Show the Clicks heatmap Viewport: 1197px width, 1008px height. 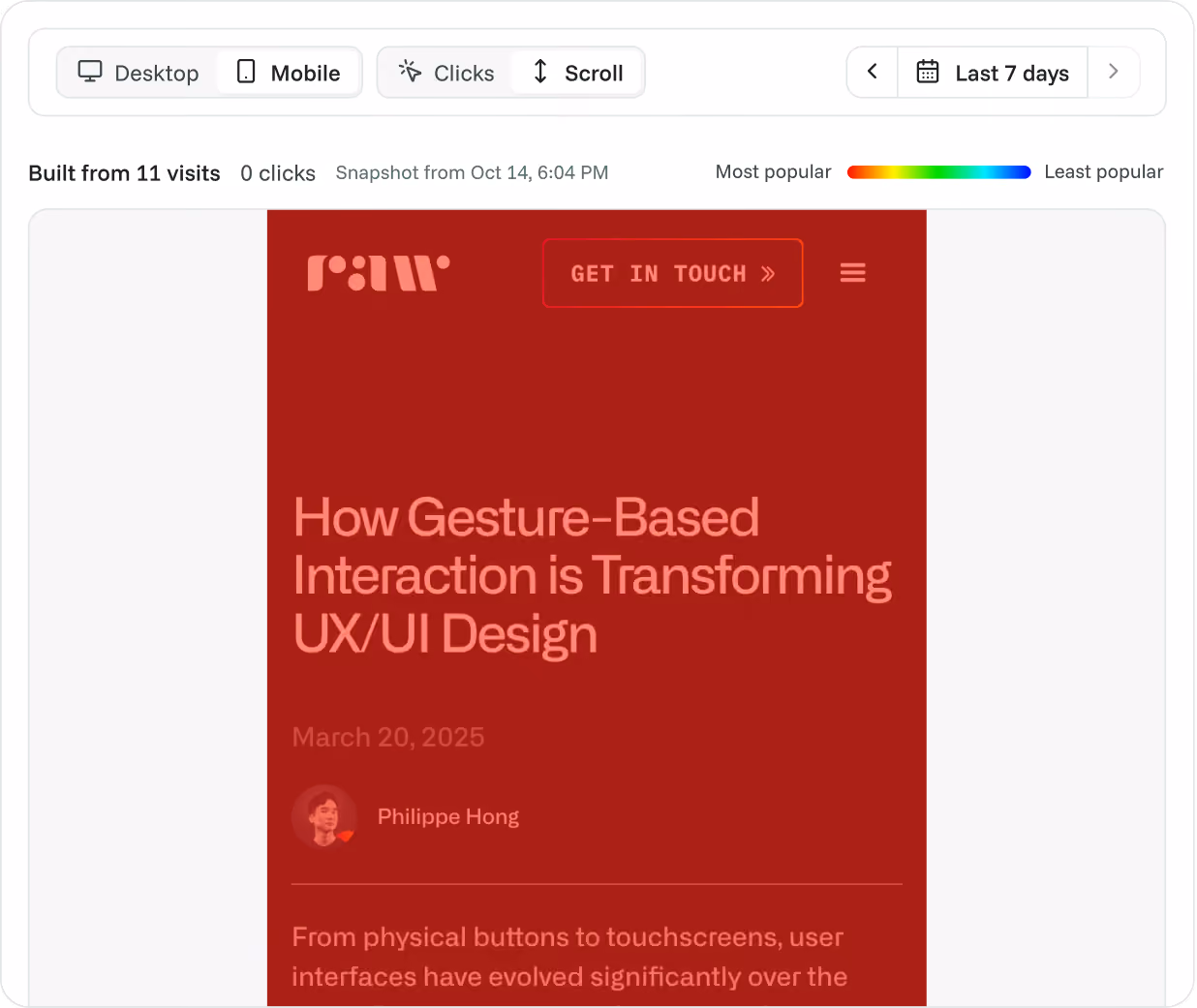click(446, 73)
